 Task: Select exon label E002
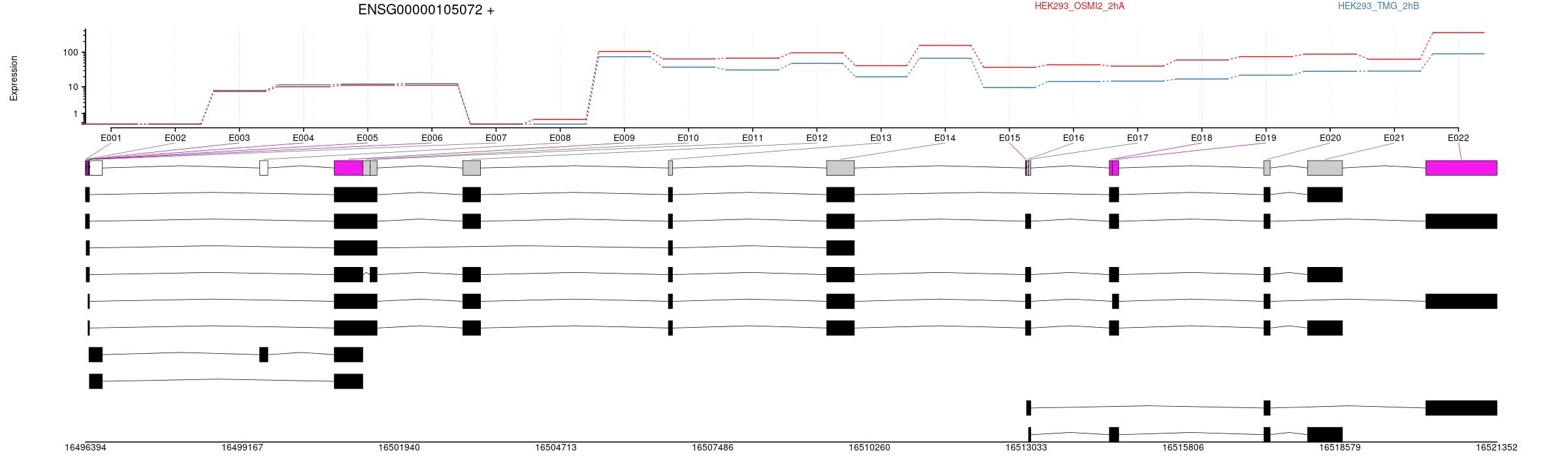click(x=175, y=138)
